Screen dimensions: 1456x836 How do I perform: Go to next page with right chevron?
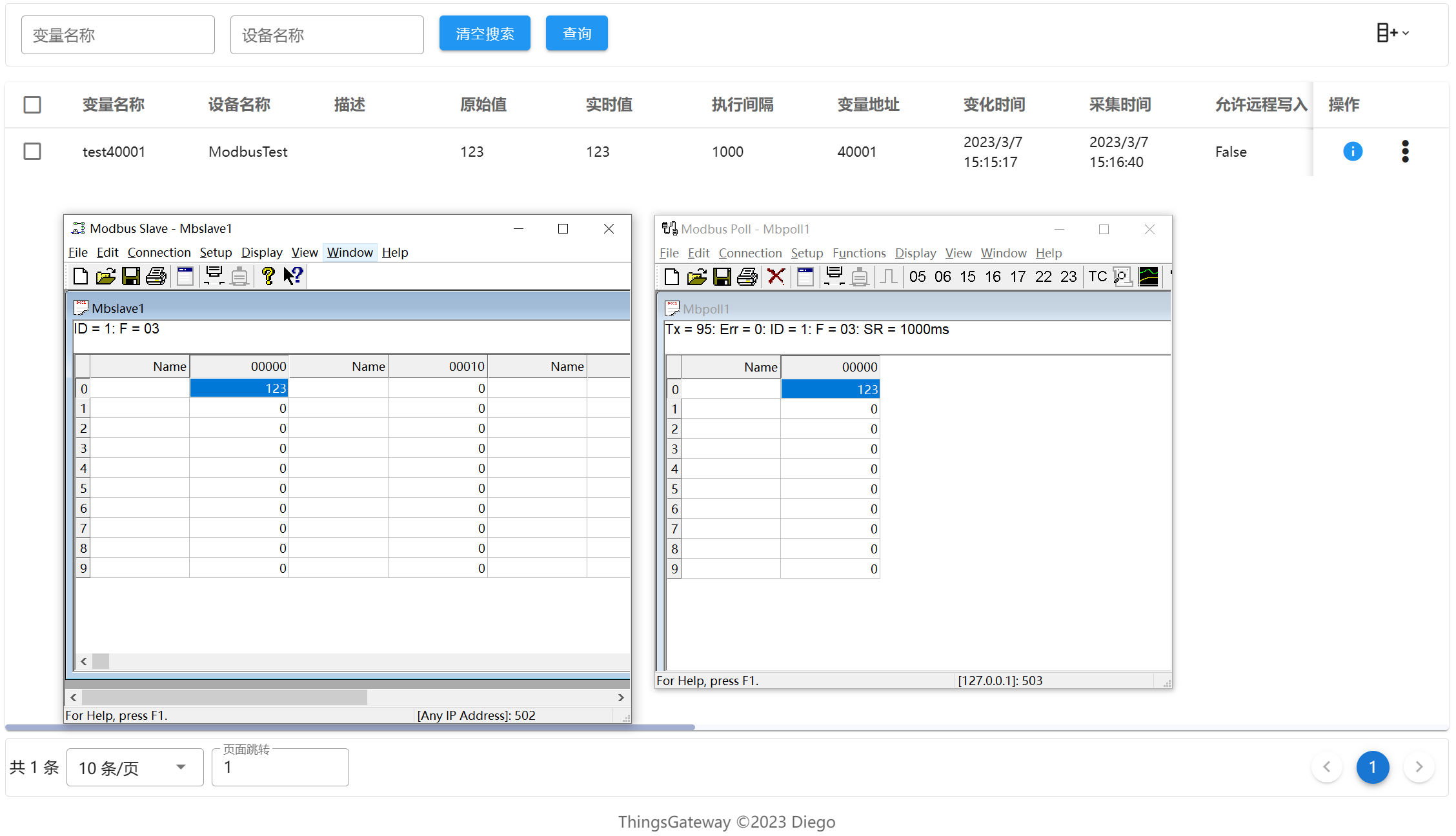point(1419,767)
